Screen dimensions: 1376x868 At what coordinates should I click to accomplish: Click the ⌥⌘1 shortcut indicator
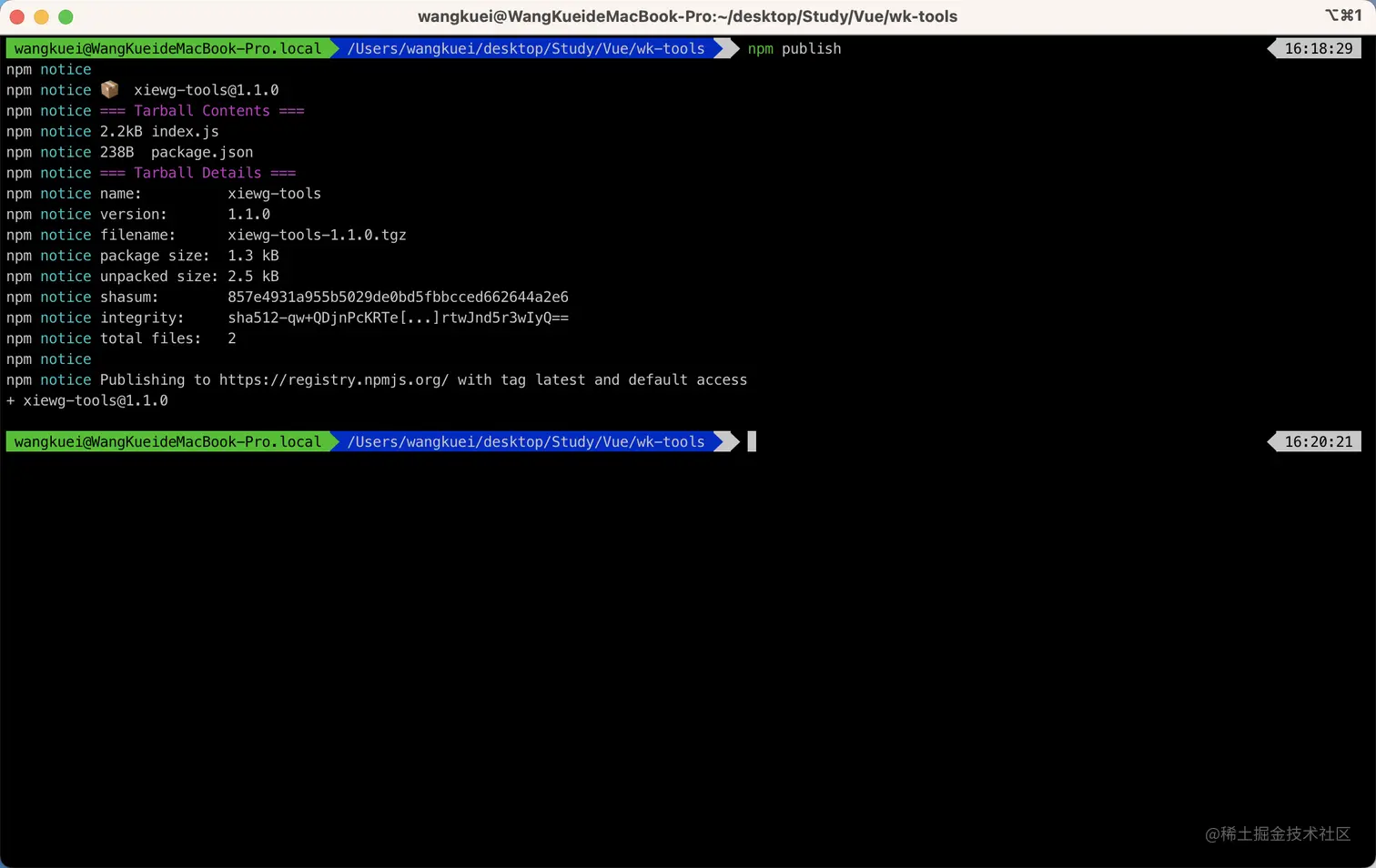[1343, 15]
